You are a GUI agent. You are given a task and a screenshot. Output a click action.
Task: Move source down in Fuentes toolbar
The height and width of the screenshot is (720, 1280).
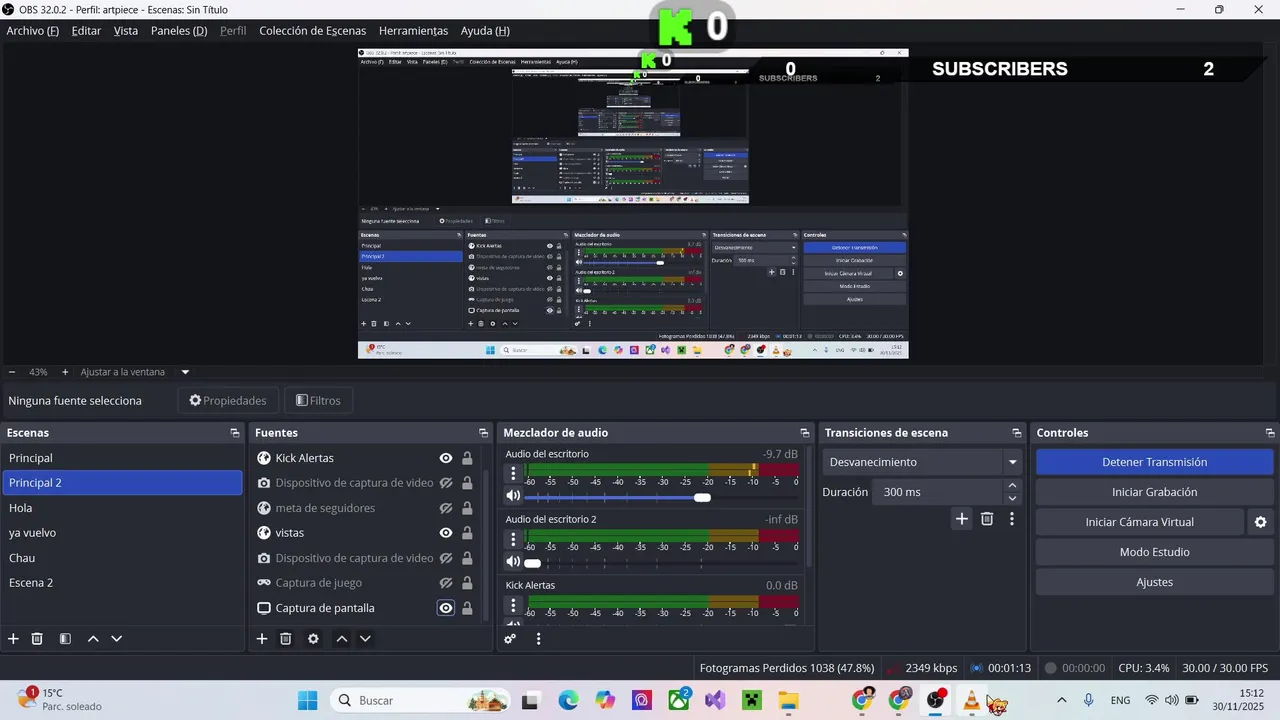pos(365,639)
